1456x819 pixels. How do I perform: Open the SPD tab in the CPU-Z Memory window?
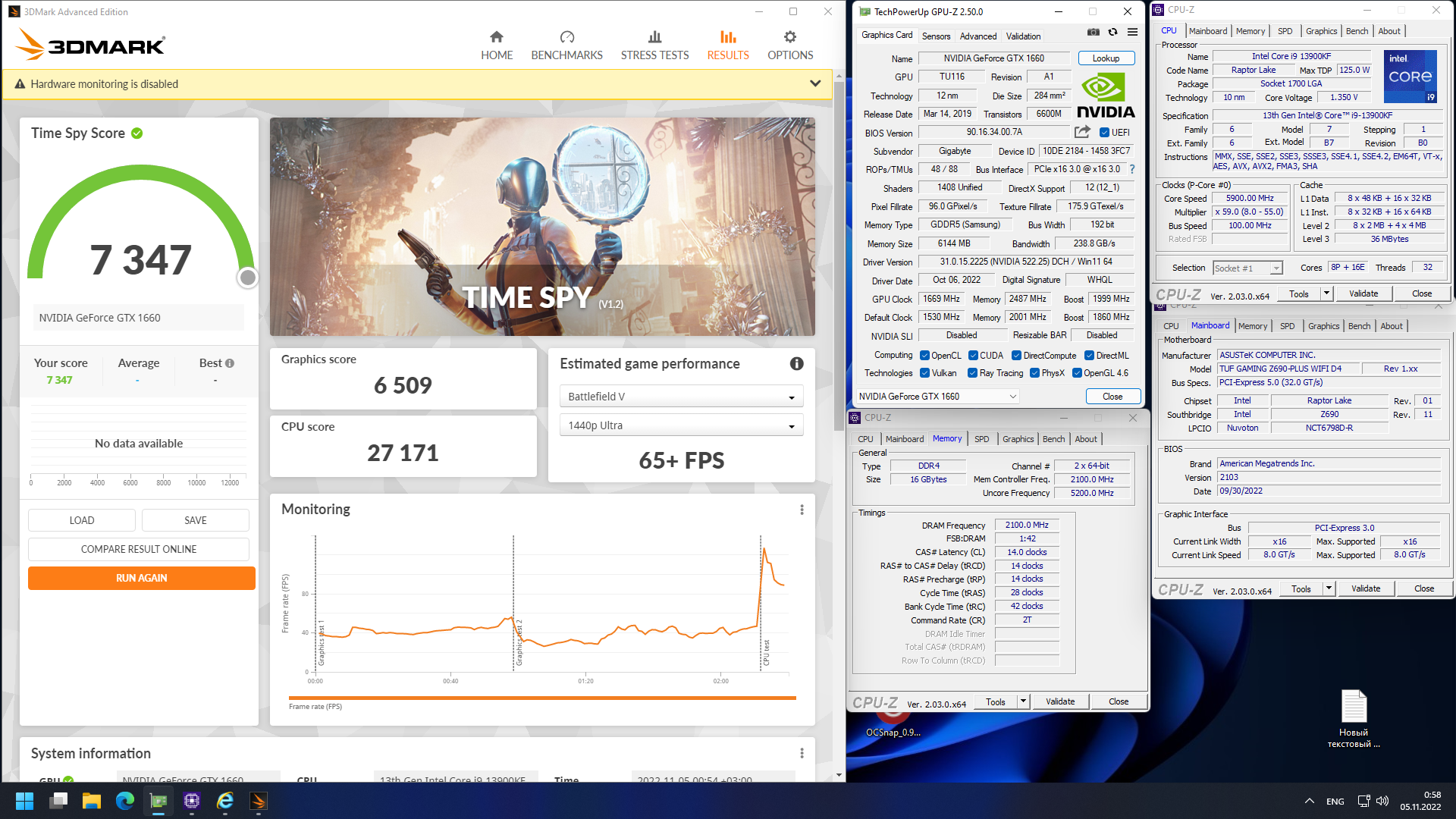tap(981, 439)
